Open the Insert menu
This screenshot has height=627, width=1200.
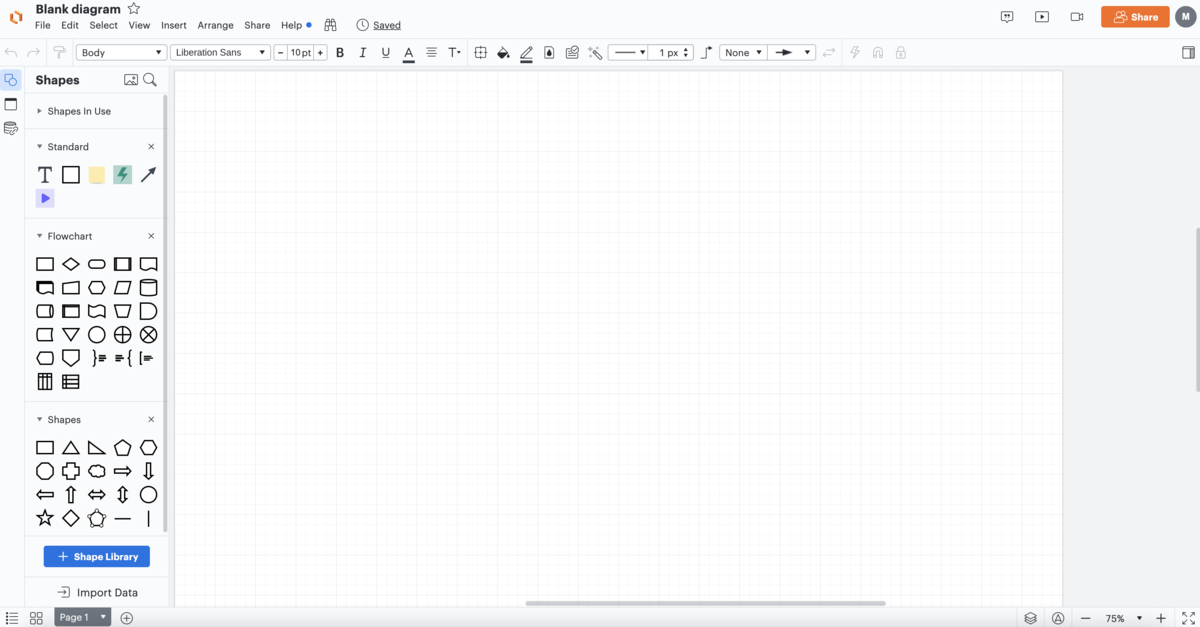[173, 25]
